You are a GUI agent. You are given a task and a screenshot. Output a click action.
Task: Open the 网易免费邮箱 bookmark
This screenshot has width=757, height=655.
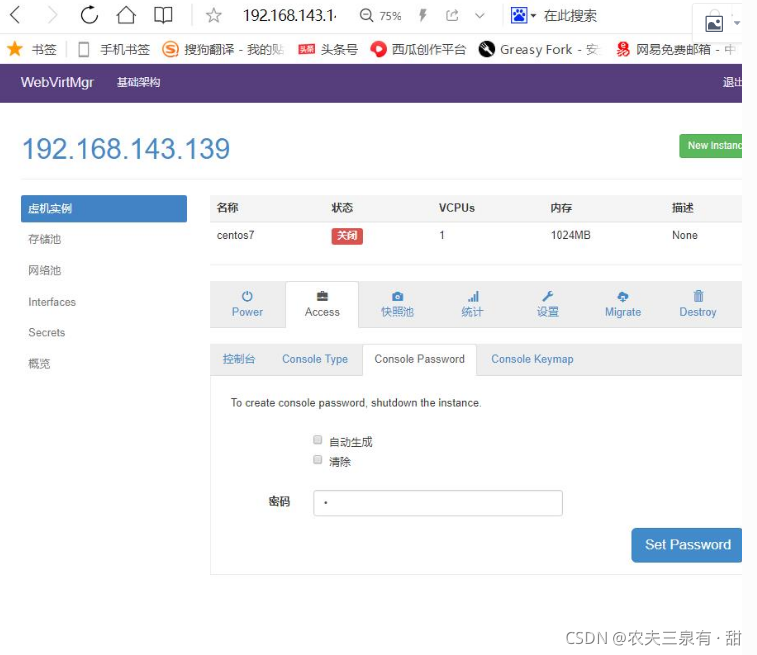675,49
